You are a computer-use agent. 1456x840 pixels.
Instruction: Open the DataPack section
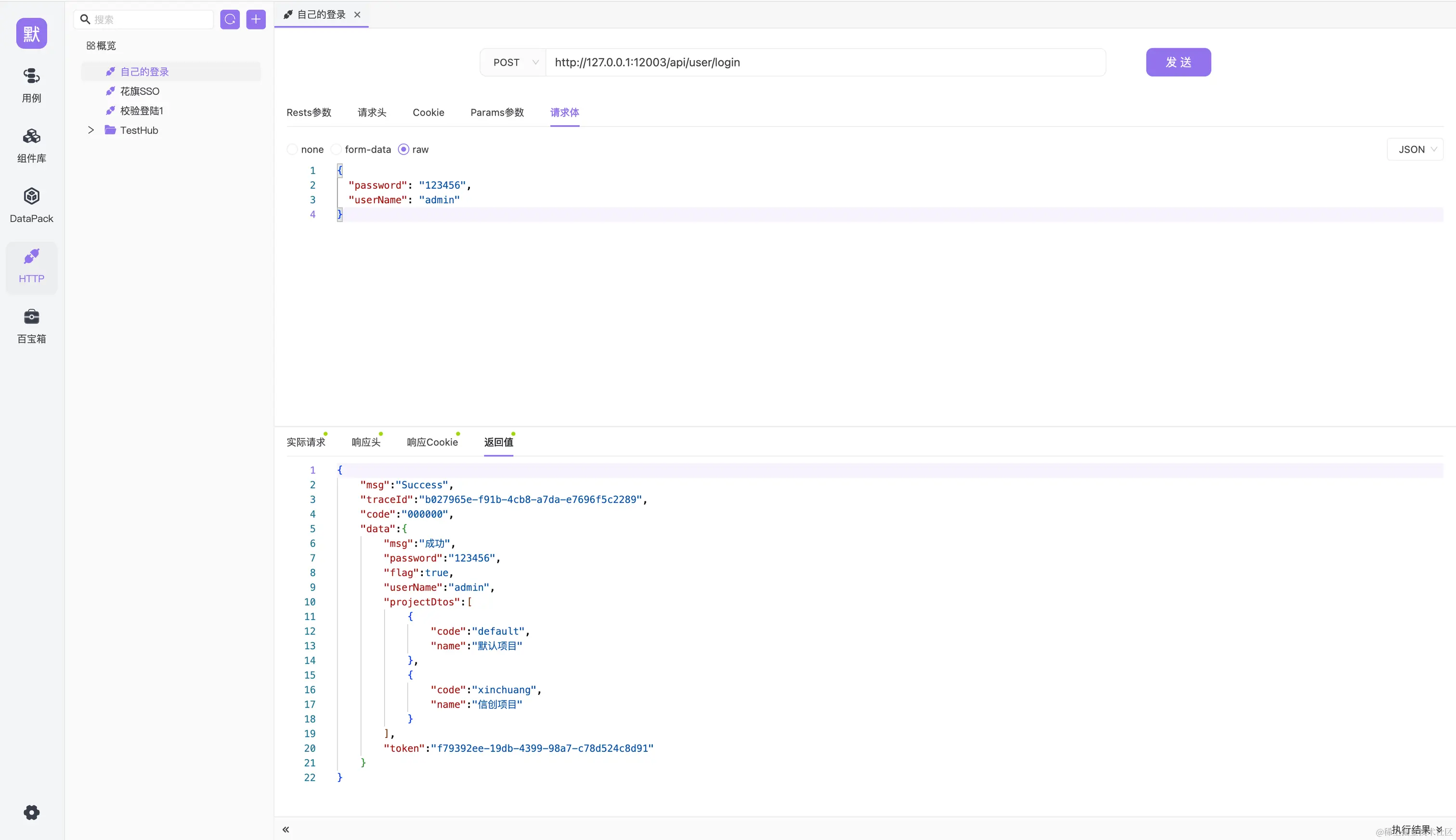click(31, 205)
